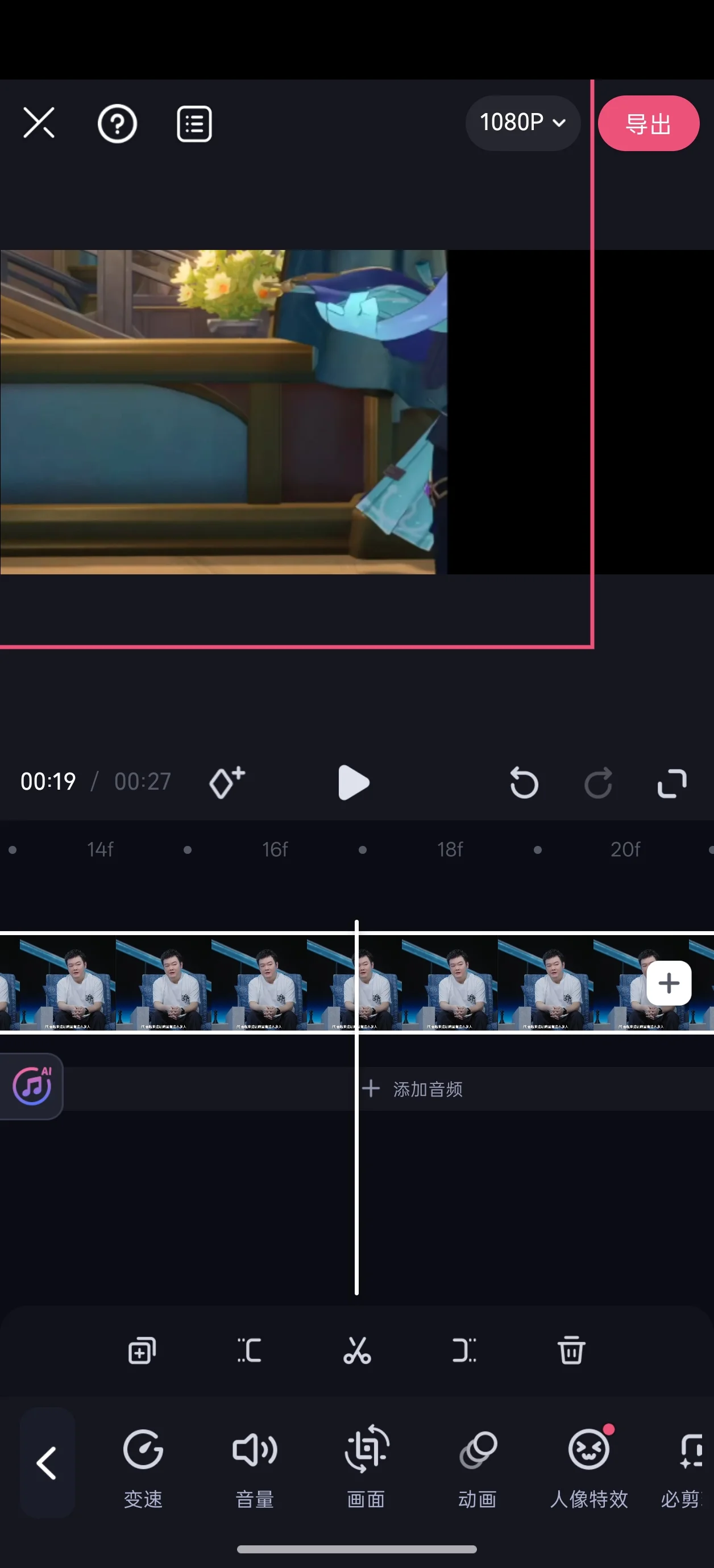This screenshot has height=1568, width=714.
Task: Expand the 1080P resolution dropdown
Action: 522,123
